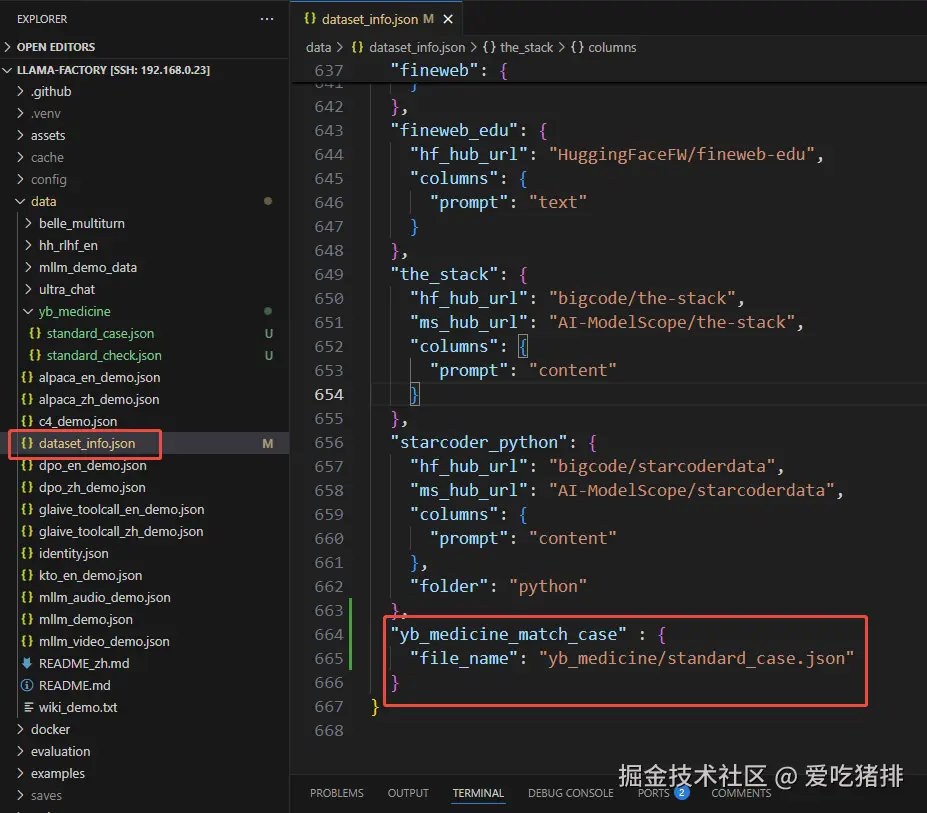The image size is (927, 813).
Task: Collapse the yb_medicine folder
Action: [x=74, y=311]
